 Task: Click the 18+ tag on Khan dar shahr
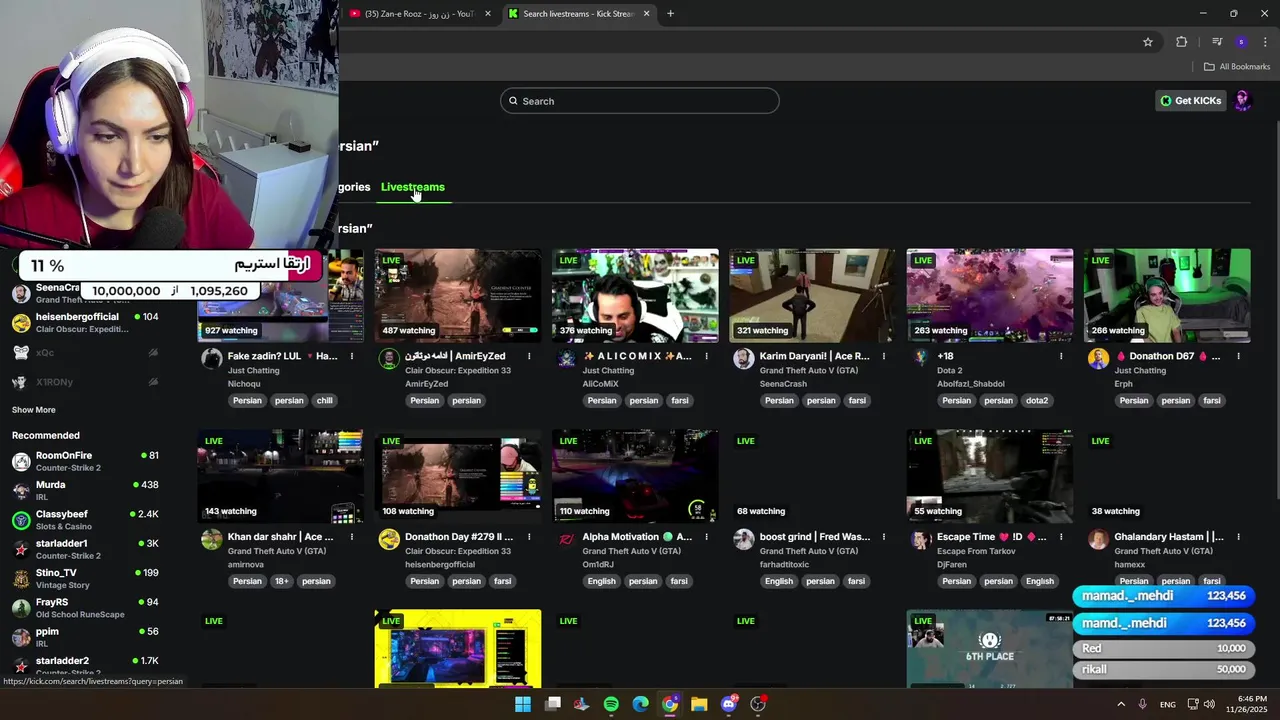tap(281, 582)
